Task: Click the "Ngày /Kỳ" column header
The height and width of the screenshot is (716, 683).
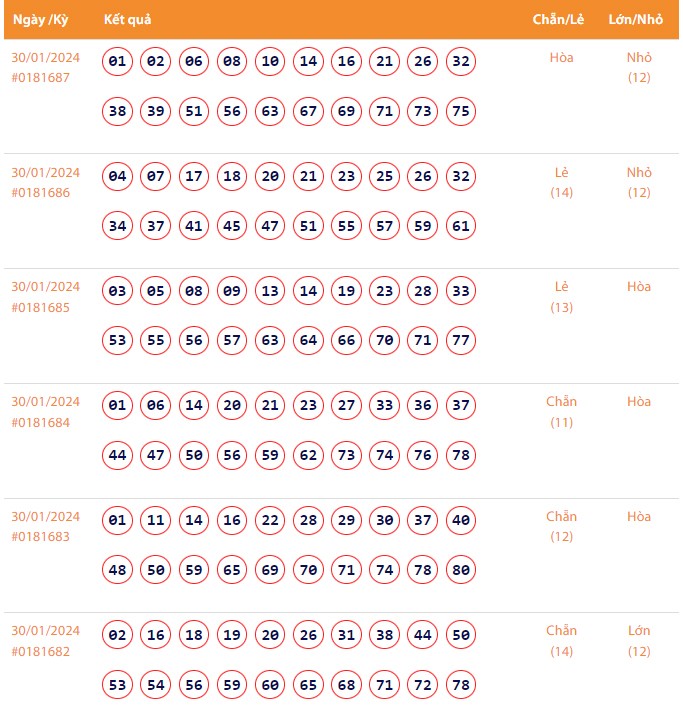Action: click(x=40, y=20)
